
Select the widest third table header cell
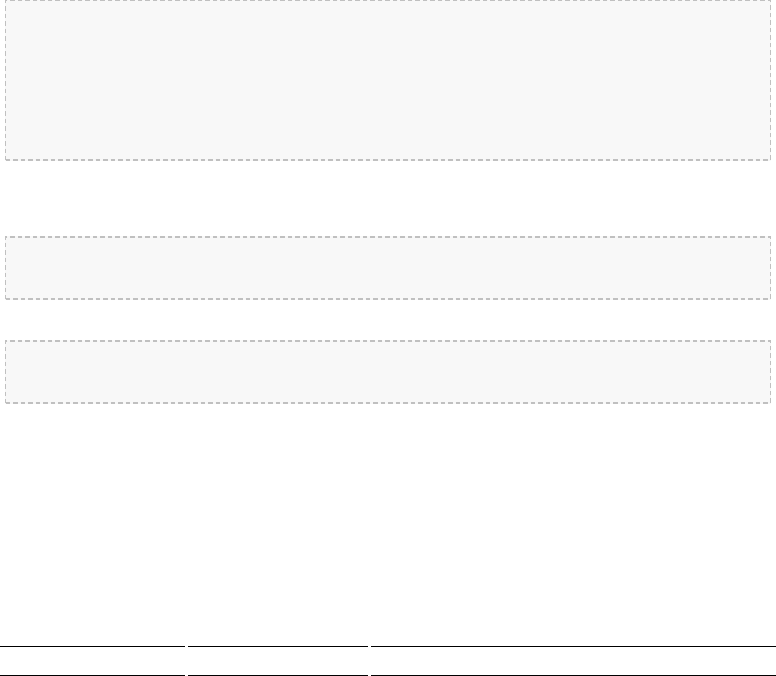[x=573, y=661]
